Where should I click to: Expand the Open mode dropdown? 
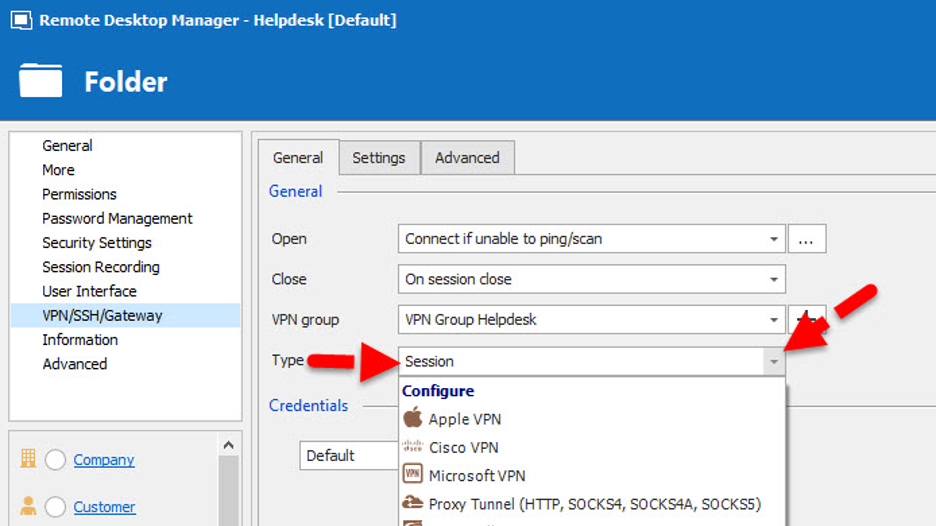pos(774,239)
